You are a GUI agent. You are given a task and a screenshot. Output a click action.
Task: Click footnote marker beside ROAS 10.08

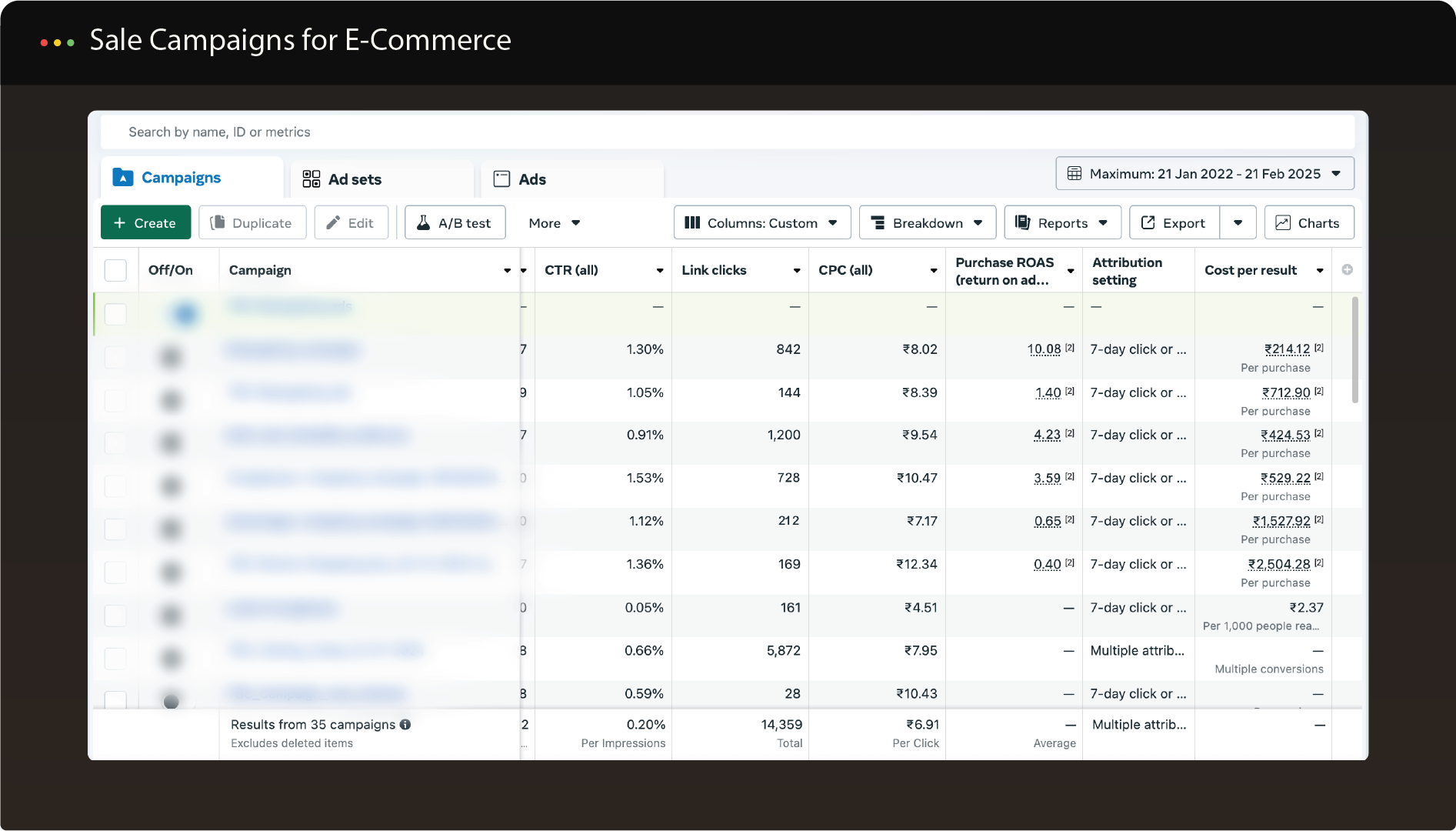pyautogui.click(x=1070, y=348)
